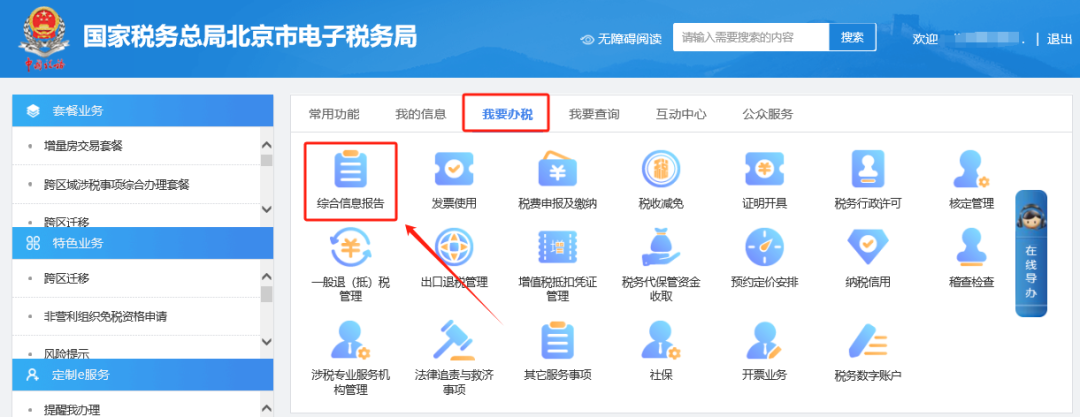This screenshot has width=1080, height=417.
Task: Enable 无障碍阅读 mode
Action: [x=621, y=39]
